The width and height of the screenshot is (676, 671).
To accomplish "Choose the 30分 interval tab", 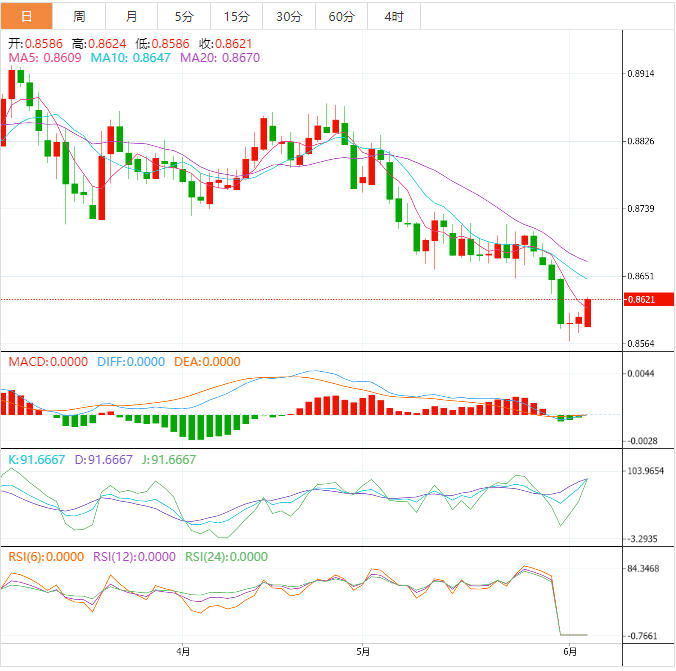I will [x=288, y=16].
